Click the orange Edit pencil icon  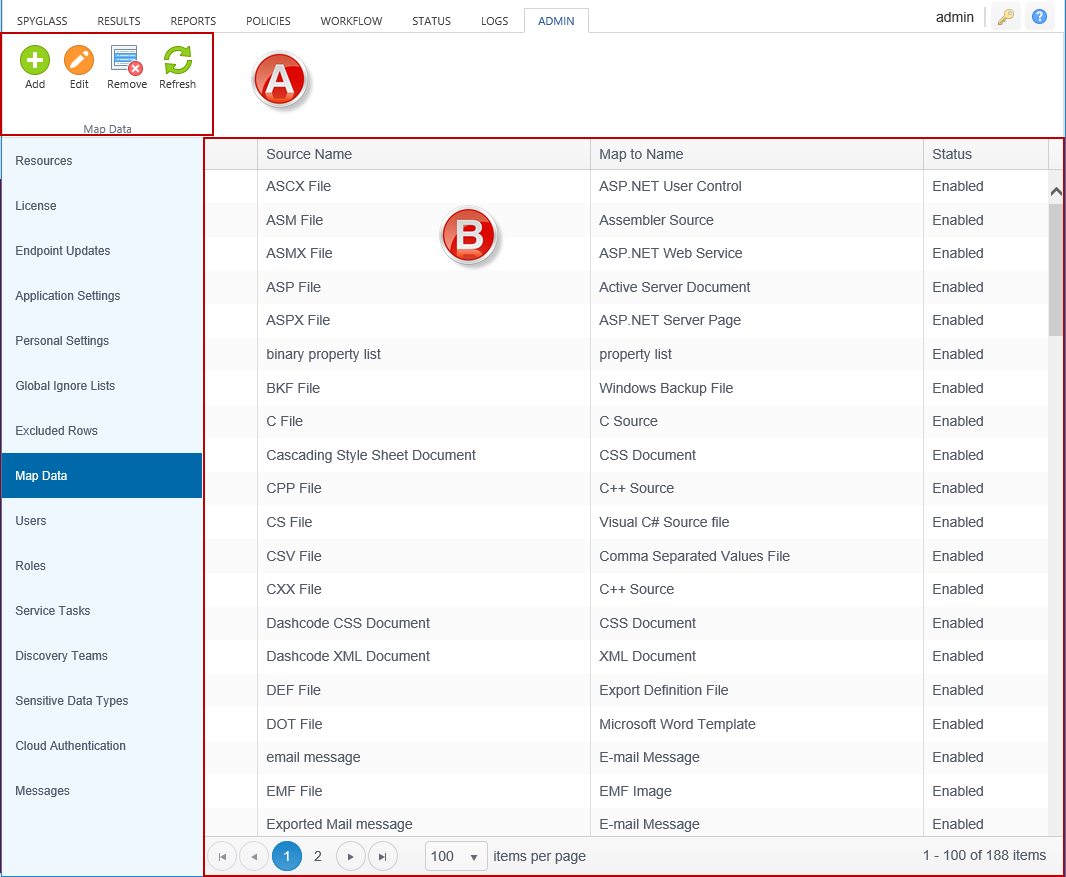pos(79,61)
